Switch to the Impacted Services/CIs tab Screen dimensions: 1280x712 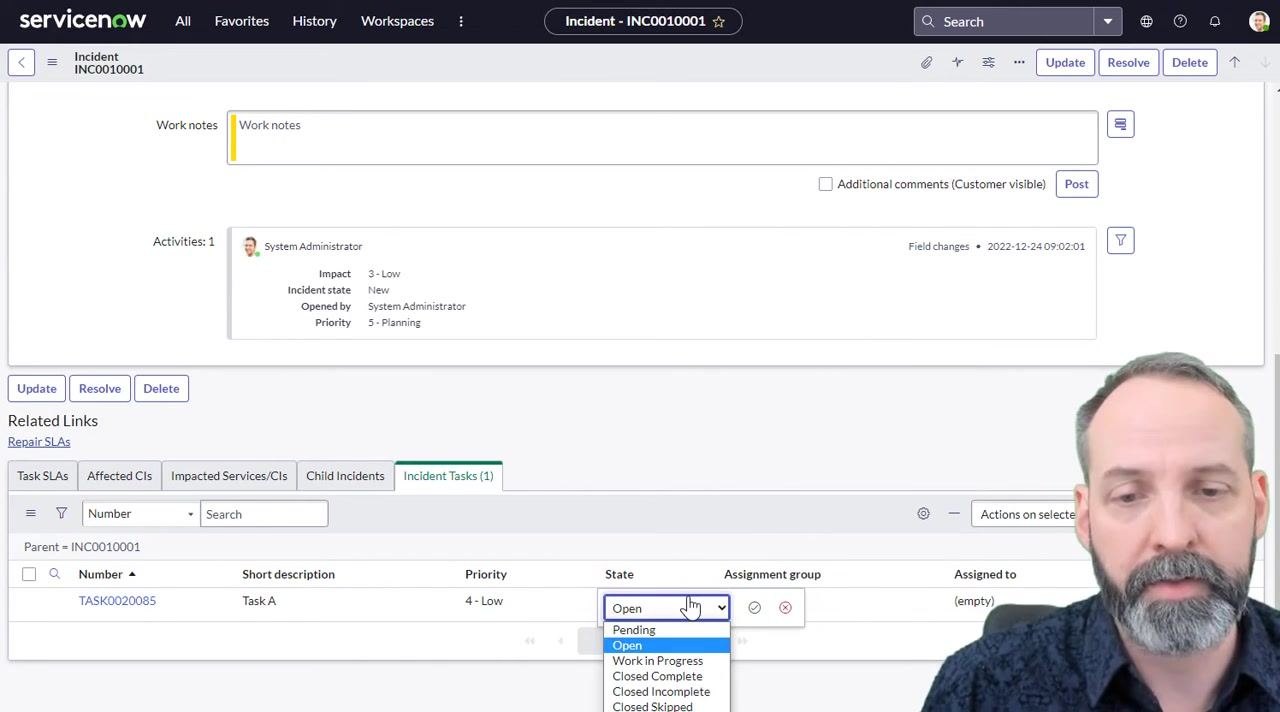tap(229, 476)
